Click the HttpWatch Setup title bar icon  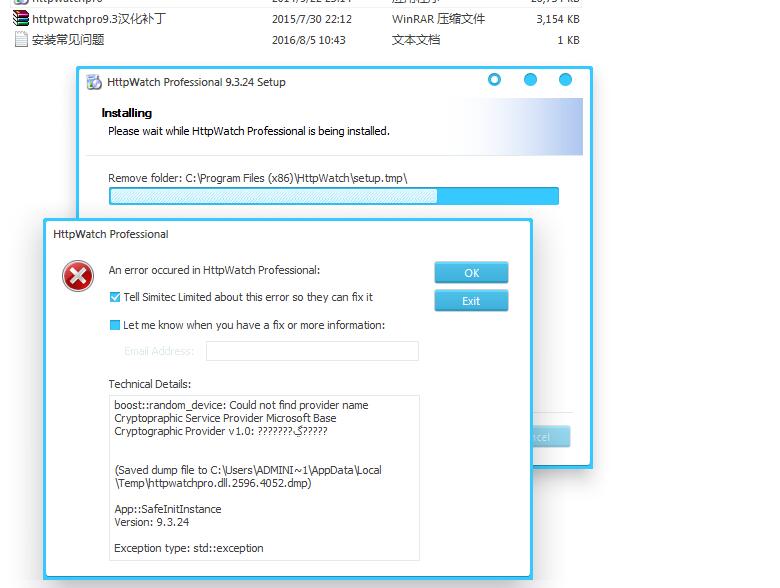[94, 82]
